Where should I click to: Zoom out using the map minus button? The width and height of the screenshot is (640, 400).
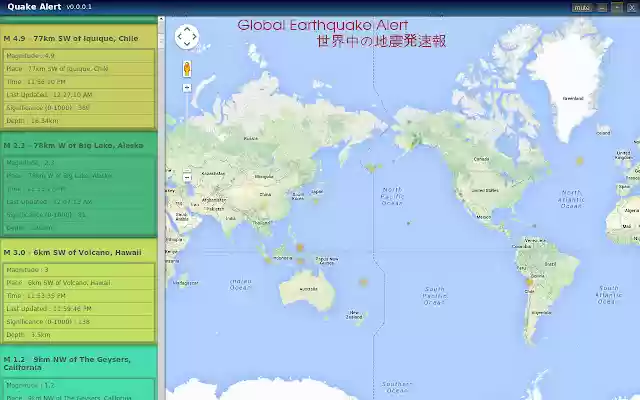[187, 178]
